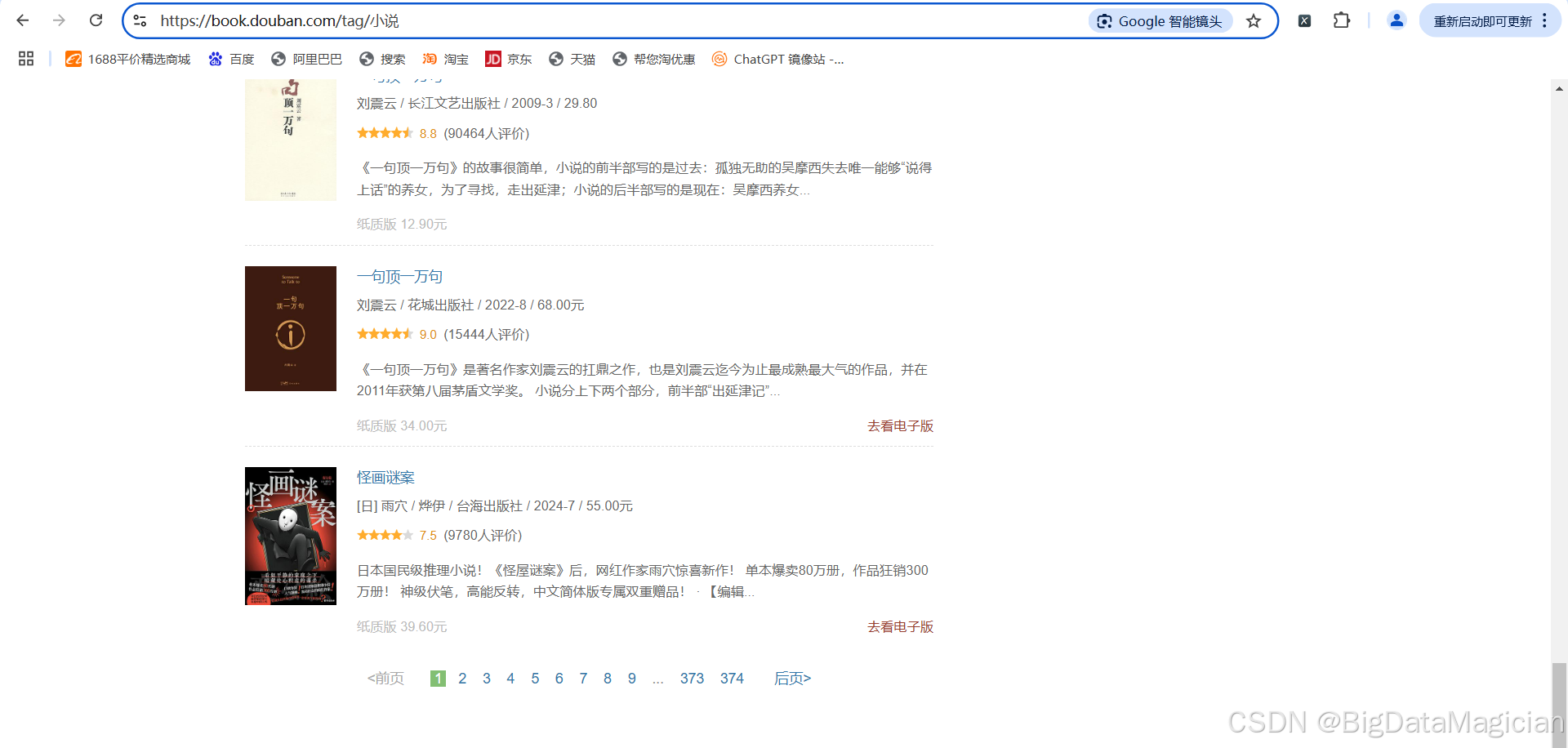Click text [日] 雨穴 / 烨伊 / 台海出版社
The width and height of the screenshot is (1568, 748).
[x=439, y=505]
